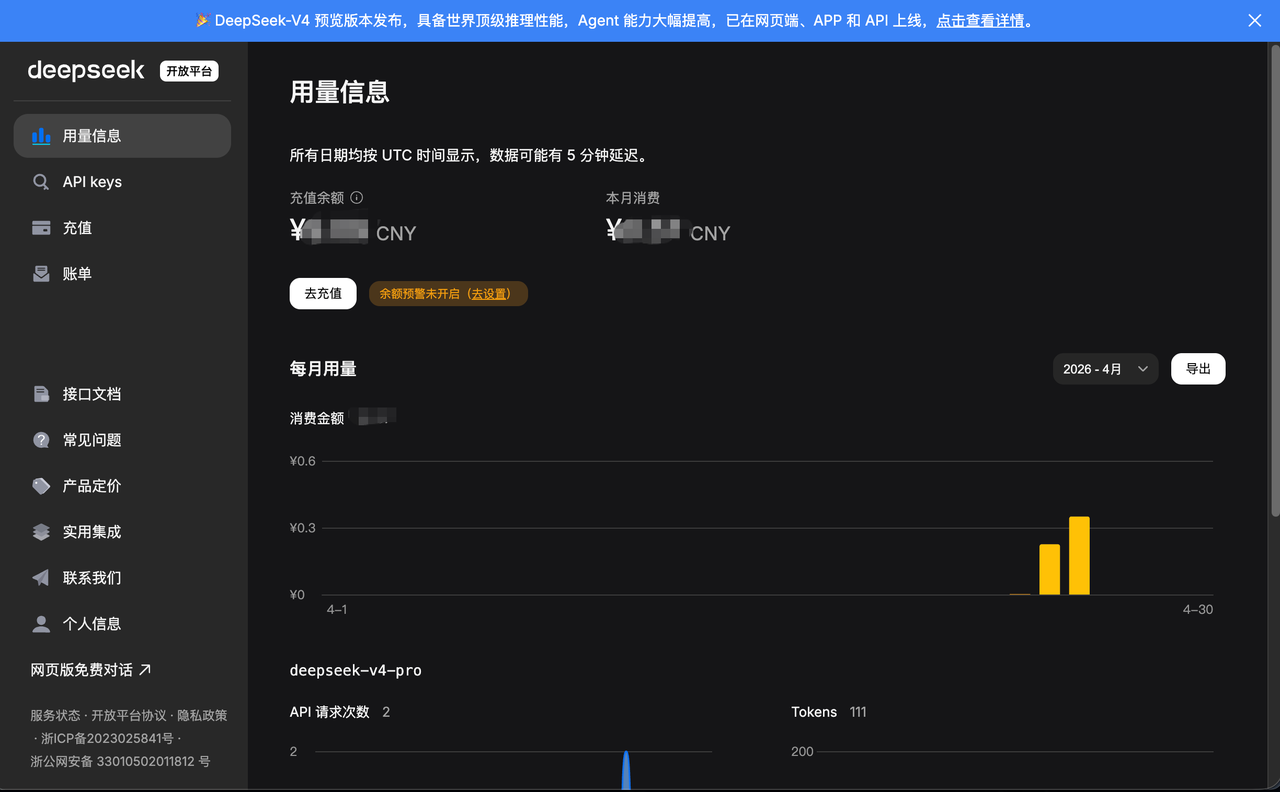This screenshot has width=1280, height=792.
Task: Click the 浙公网安备 33010502011812 号 link
Action: (x=120, y=761)
